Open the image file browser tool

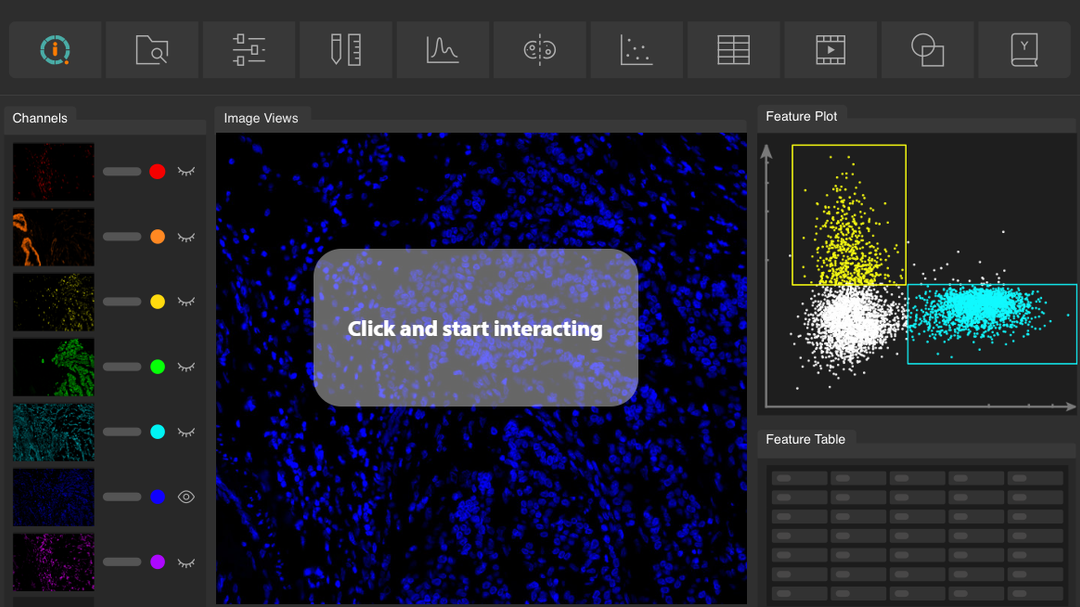tap(151, 49)
